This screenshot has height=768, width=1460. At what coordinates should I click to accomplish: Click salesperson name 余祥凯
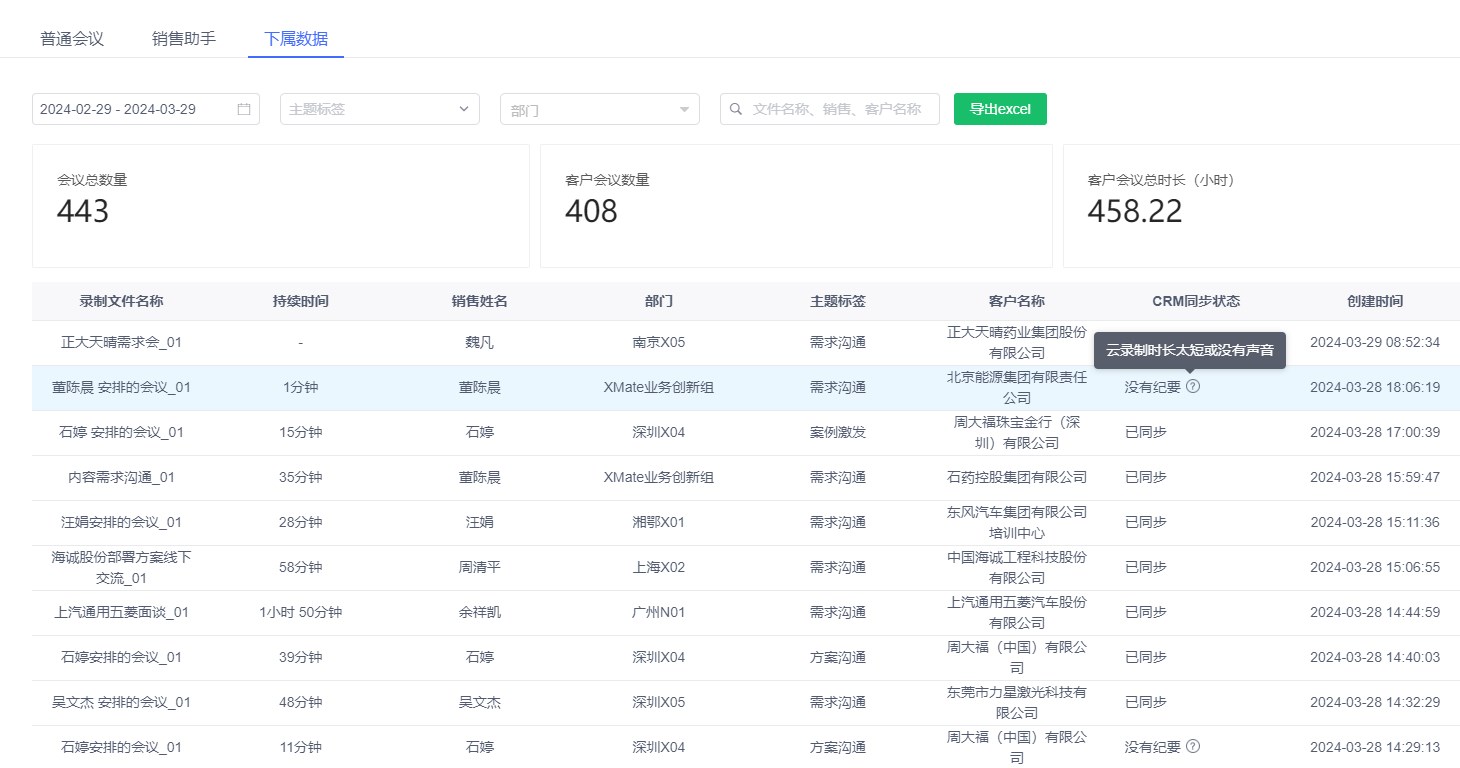(x=480, y=612)
